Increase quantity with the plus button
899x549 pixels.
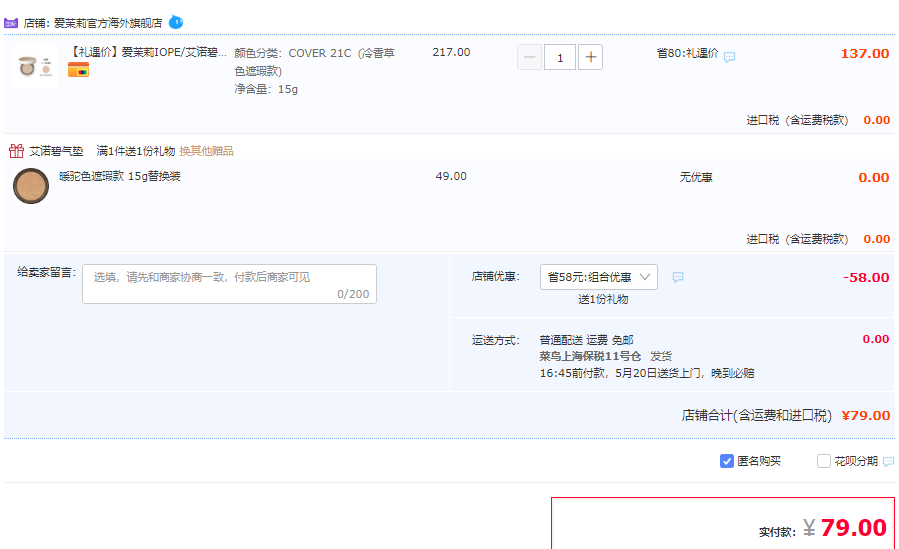(x=591, y=57)
